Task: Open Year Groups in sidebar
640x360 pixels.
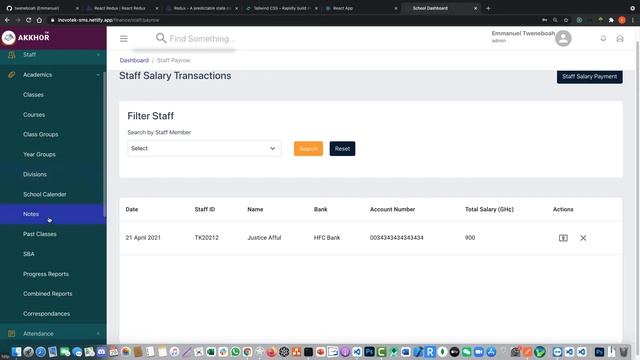Action: click(x=39, y=154)
